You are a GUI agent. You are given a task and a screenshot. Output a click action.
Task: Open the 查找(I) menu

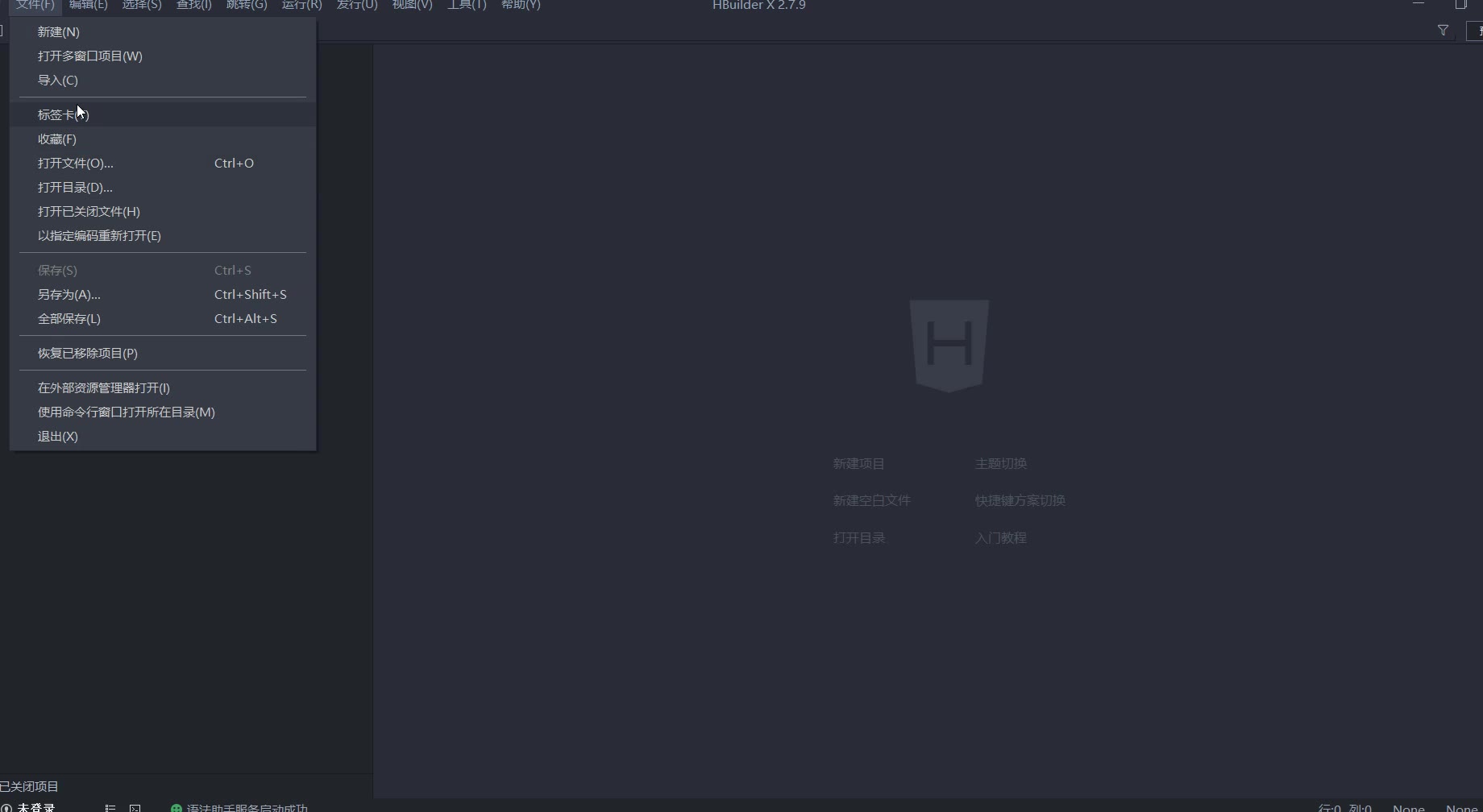(x=194, y=5)
